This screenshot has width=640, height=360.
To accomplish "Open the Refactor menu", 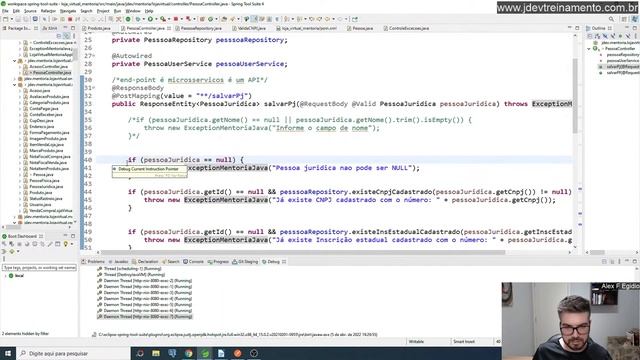I will (x=48, y=11).
